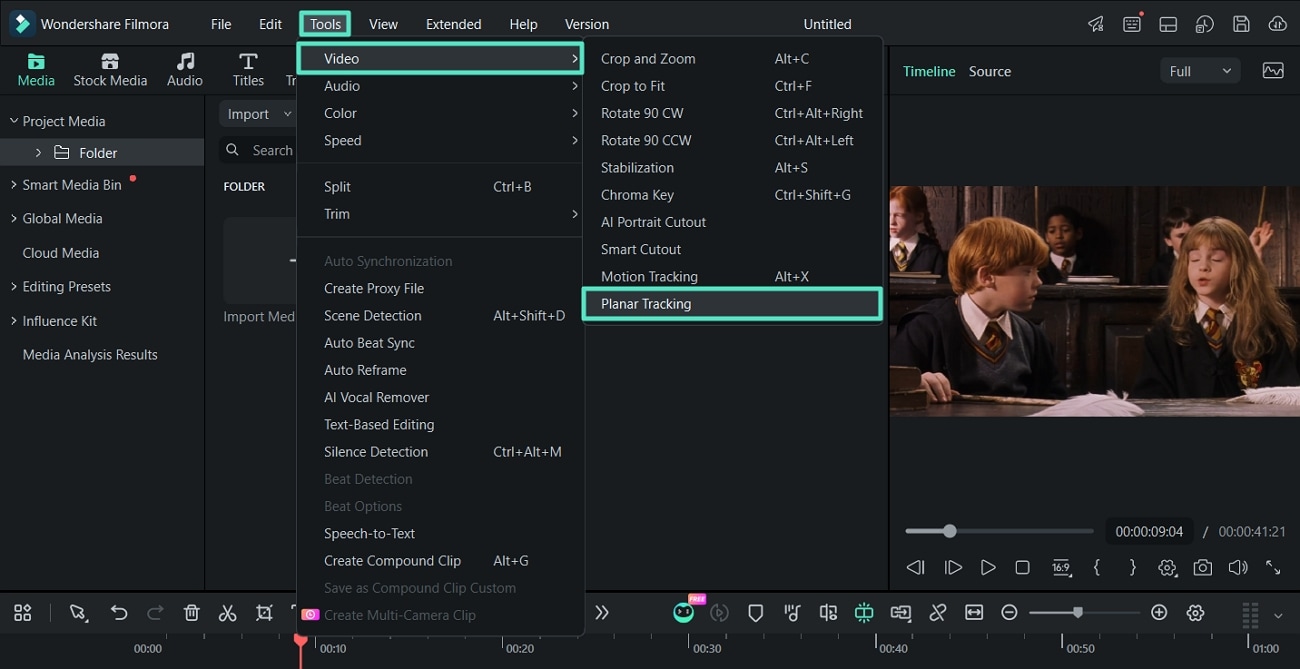Open the Audio panel
1300x669 pixels.
[185, 70]
